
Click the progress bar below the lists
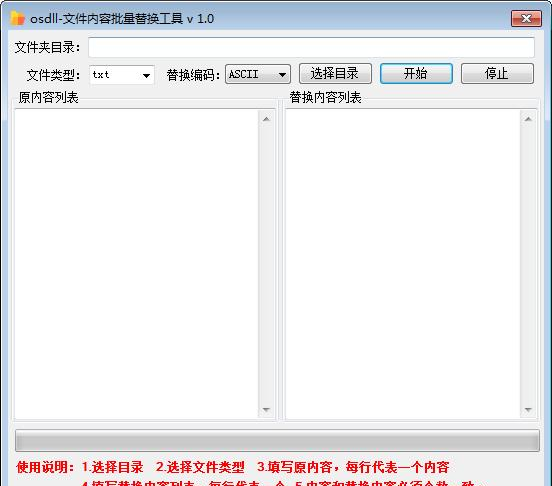click(277, 440)
